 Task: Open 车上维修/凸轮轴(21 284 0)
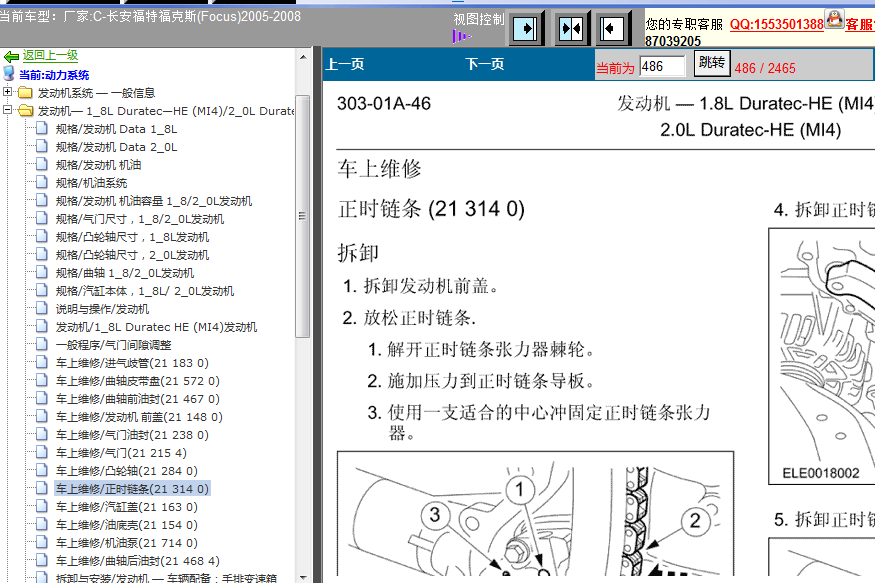[x=126, y=471]
